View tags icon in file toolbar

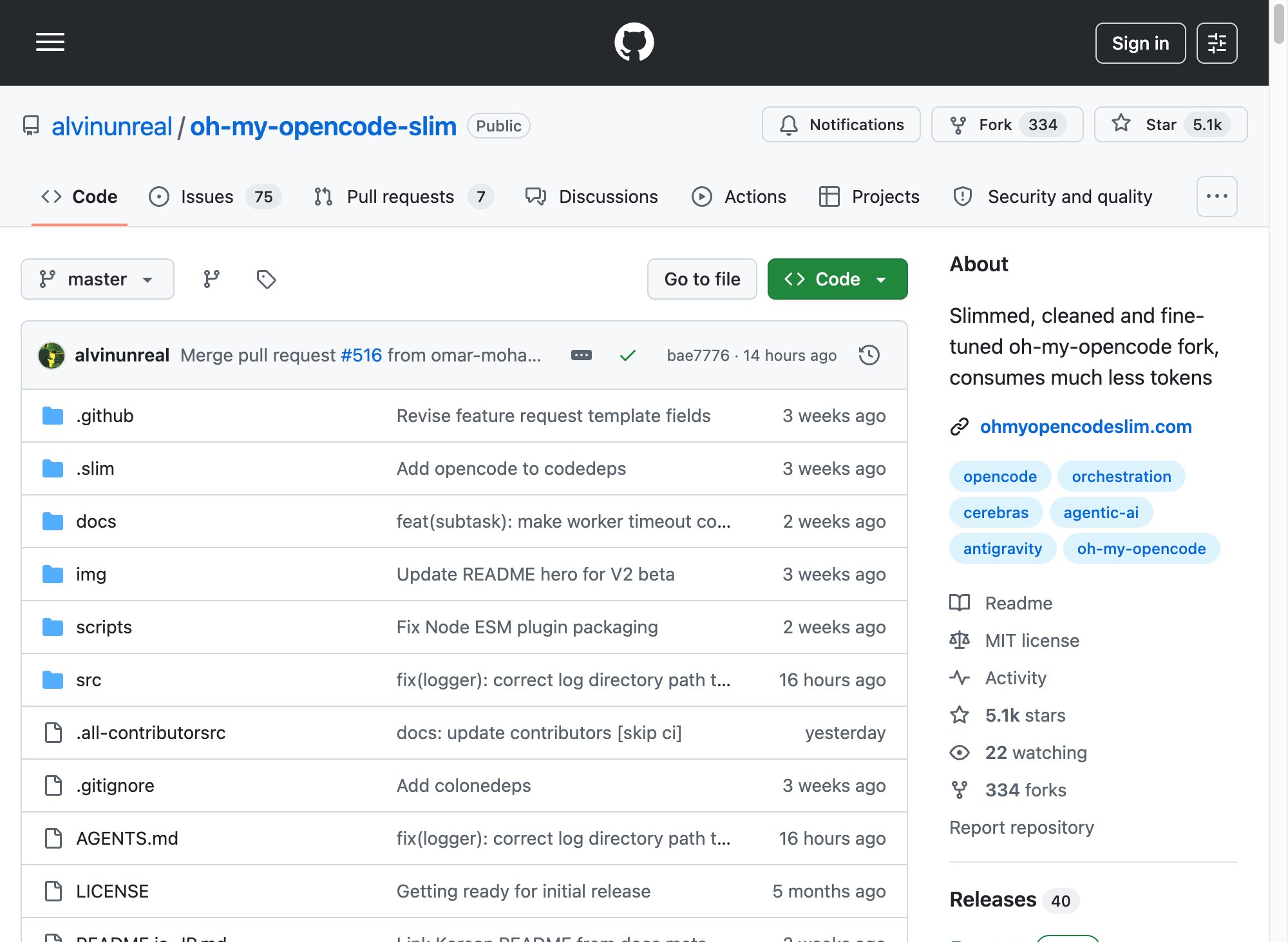point(266,279)
